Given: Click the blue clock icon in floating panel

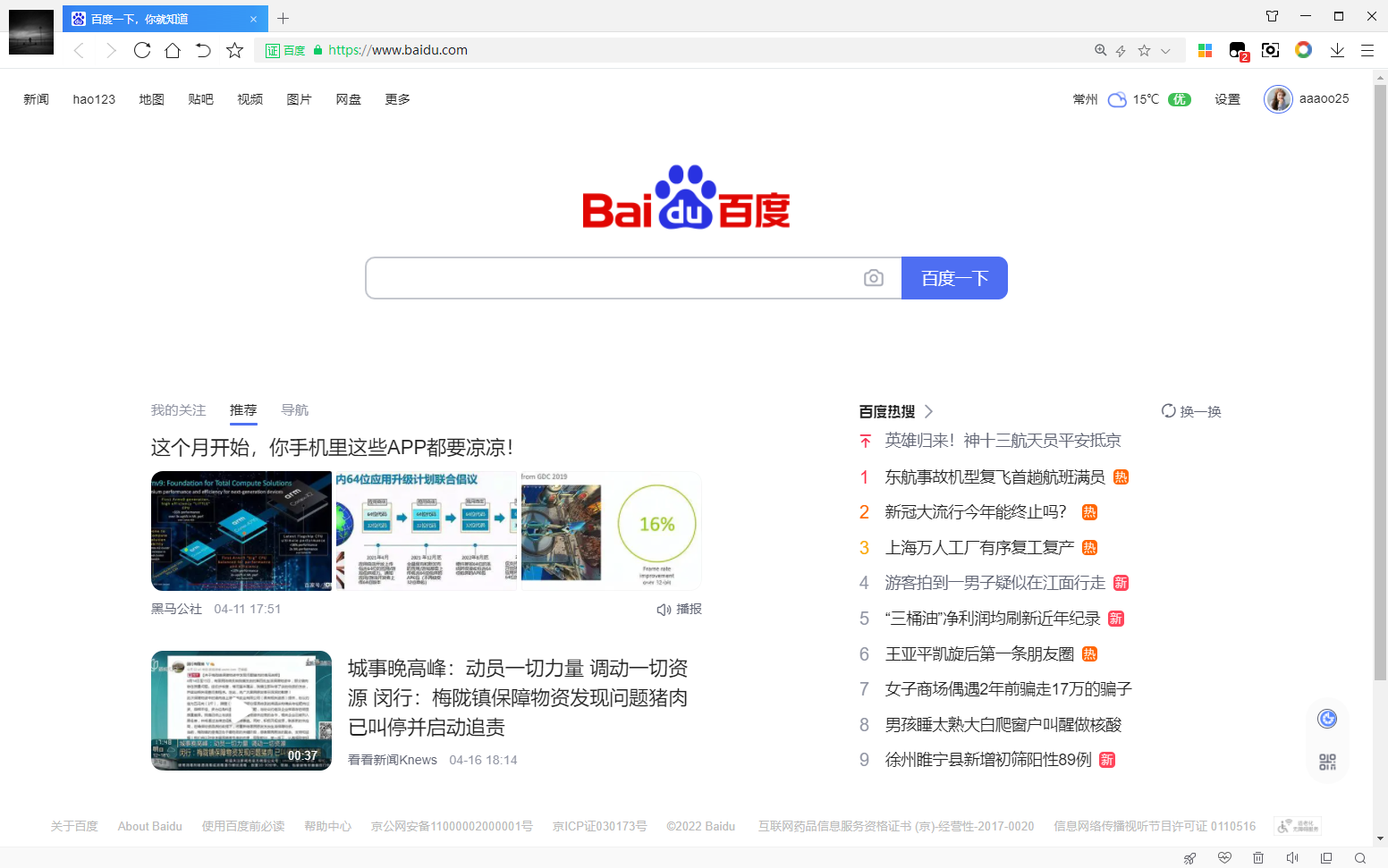Looking at the screenshot, I should click(x=1327, y=718).
